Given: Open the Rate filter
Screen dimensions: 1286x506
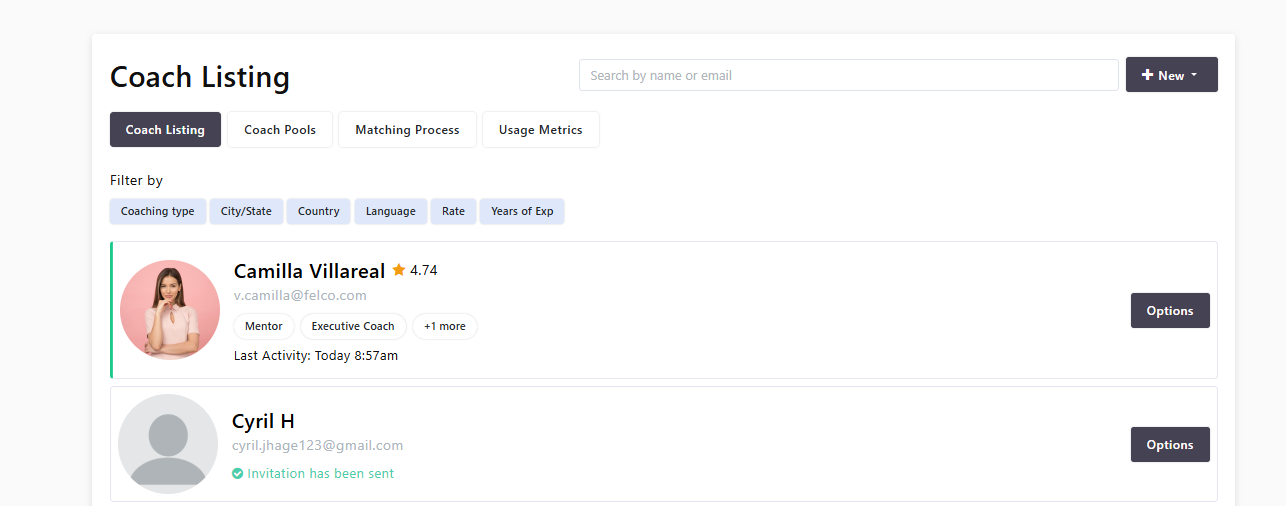Looking at the screenshot, I should (x=453, y=212).
